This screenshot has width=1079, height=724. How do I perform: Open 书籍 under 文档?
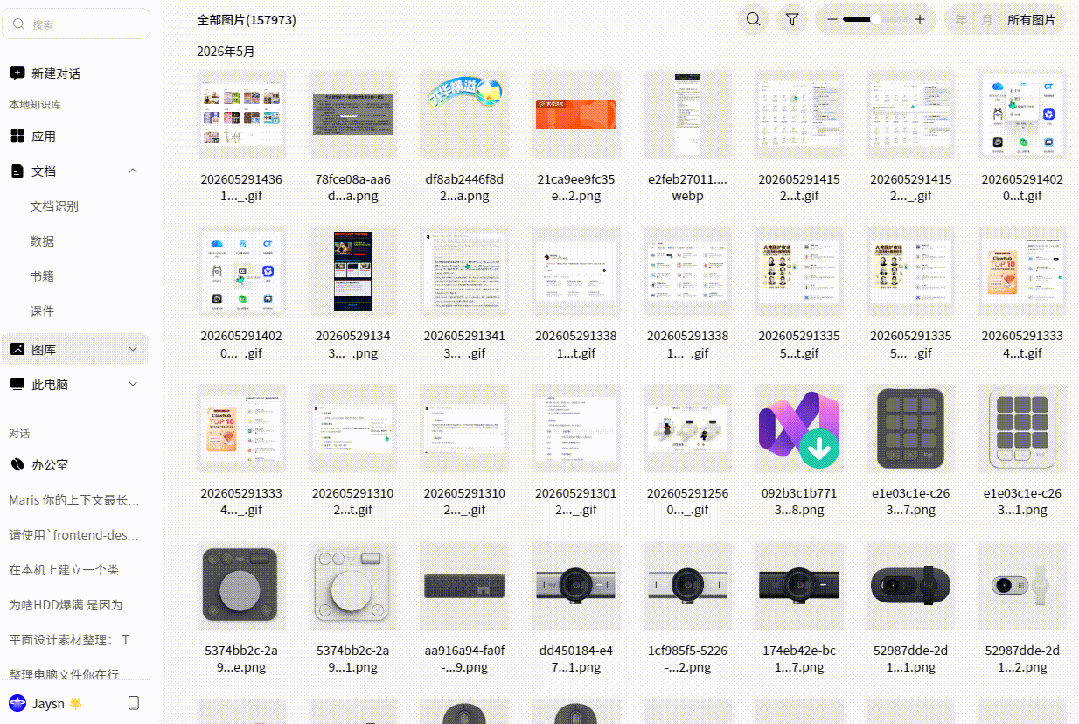point(42,276)
